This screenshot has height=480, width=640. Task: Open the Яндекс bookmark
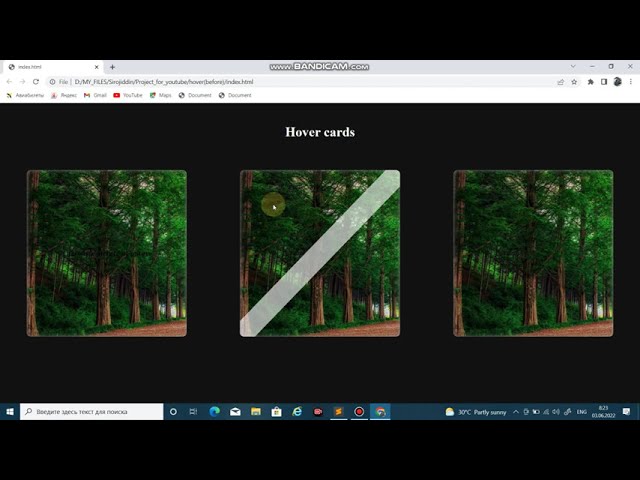pyautogui.click(x=64, y=95)
